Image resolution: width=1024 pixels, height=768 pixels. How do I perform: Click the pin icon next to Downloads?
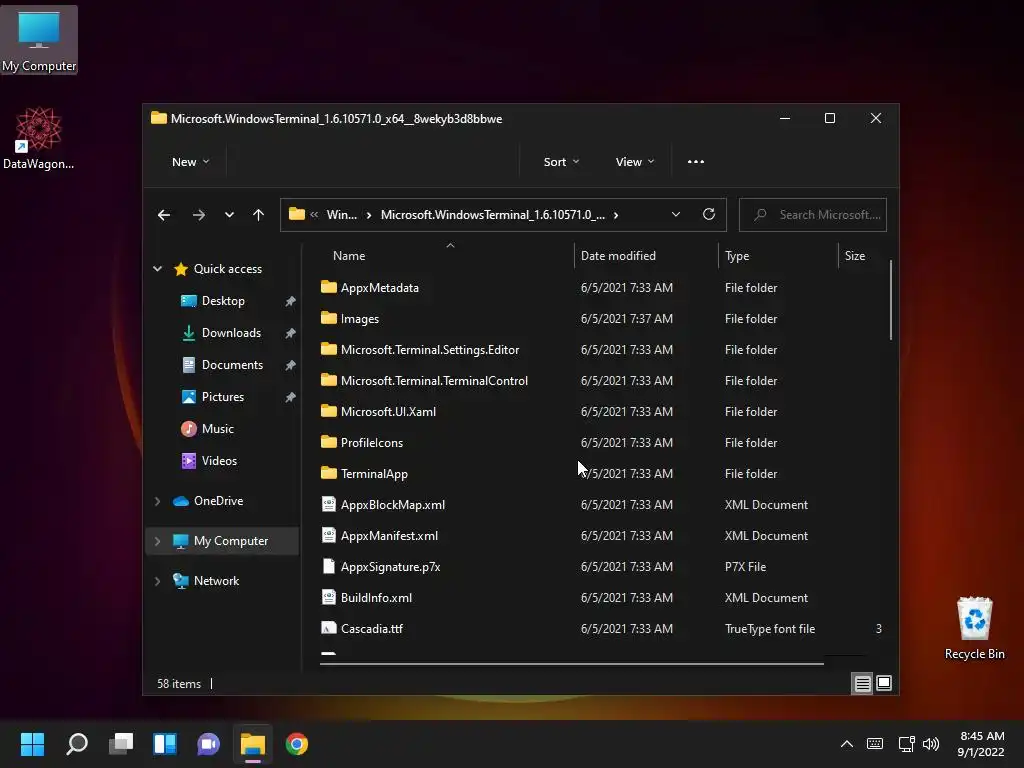291,333
